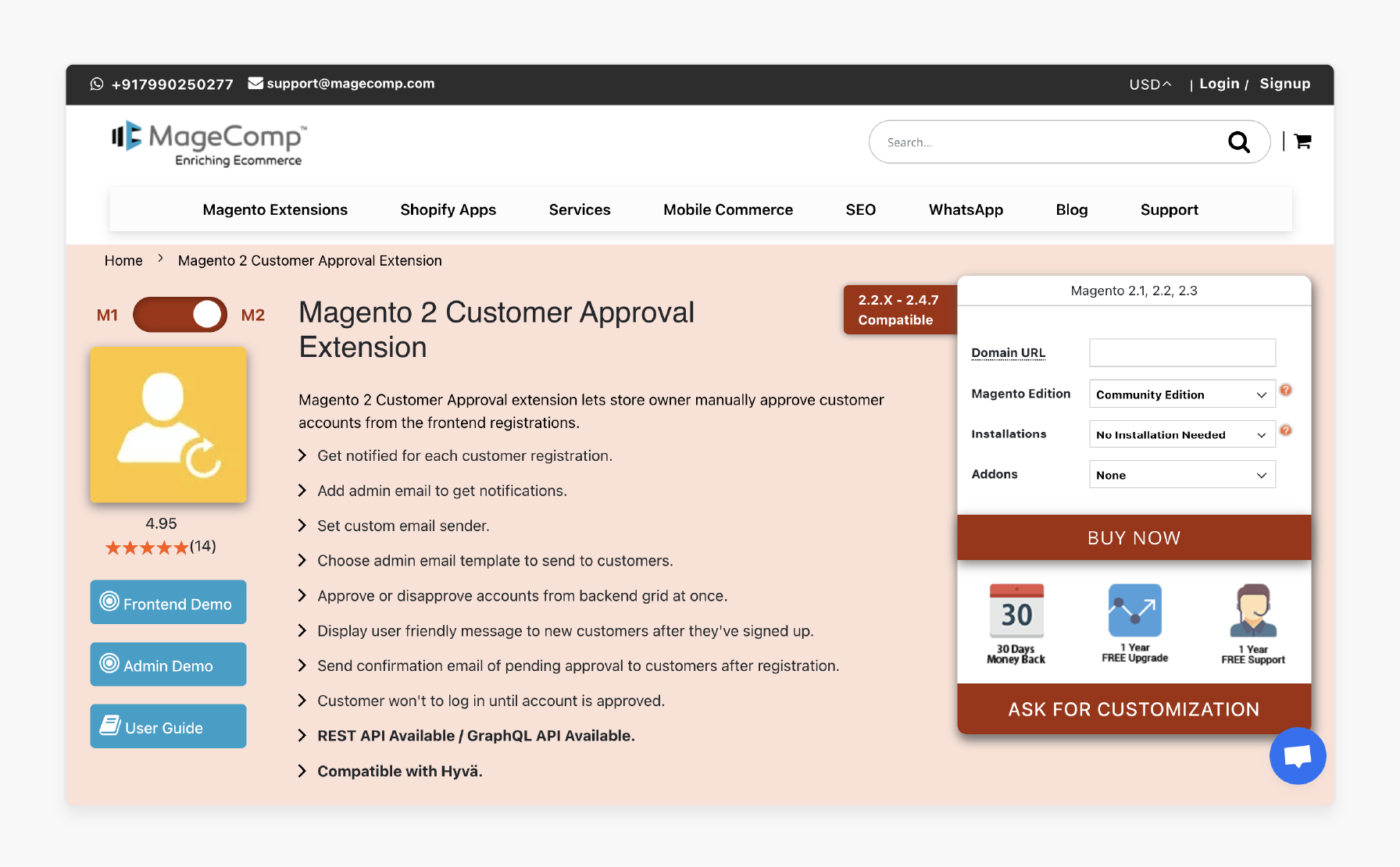The height and width of the screenshot is (867, 1400).
Task: Open the live chat bubble
Action: [1298, 755]
